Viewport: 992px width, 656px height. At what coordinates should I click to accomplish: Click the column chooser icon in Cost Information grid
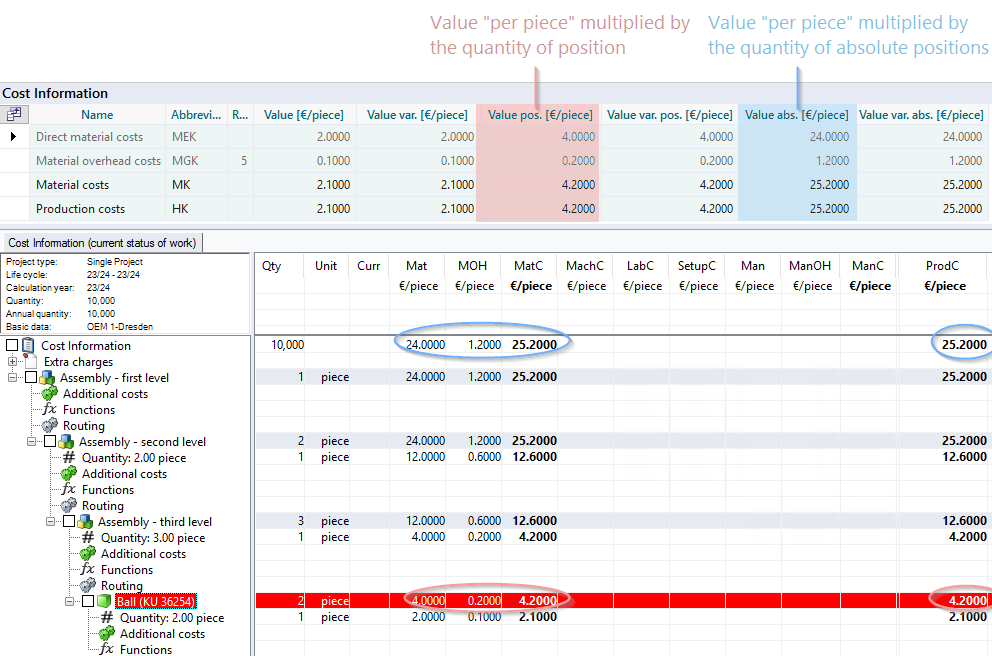click(x=14, y=115)
